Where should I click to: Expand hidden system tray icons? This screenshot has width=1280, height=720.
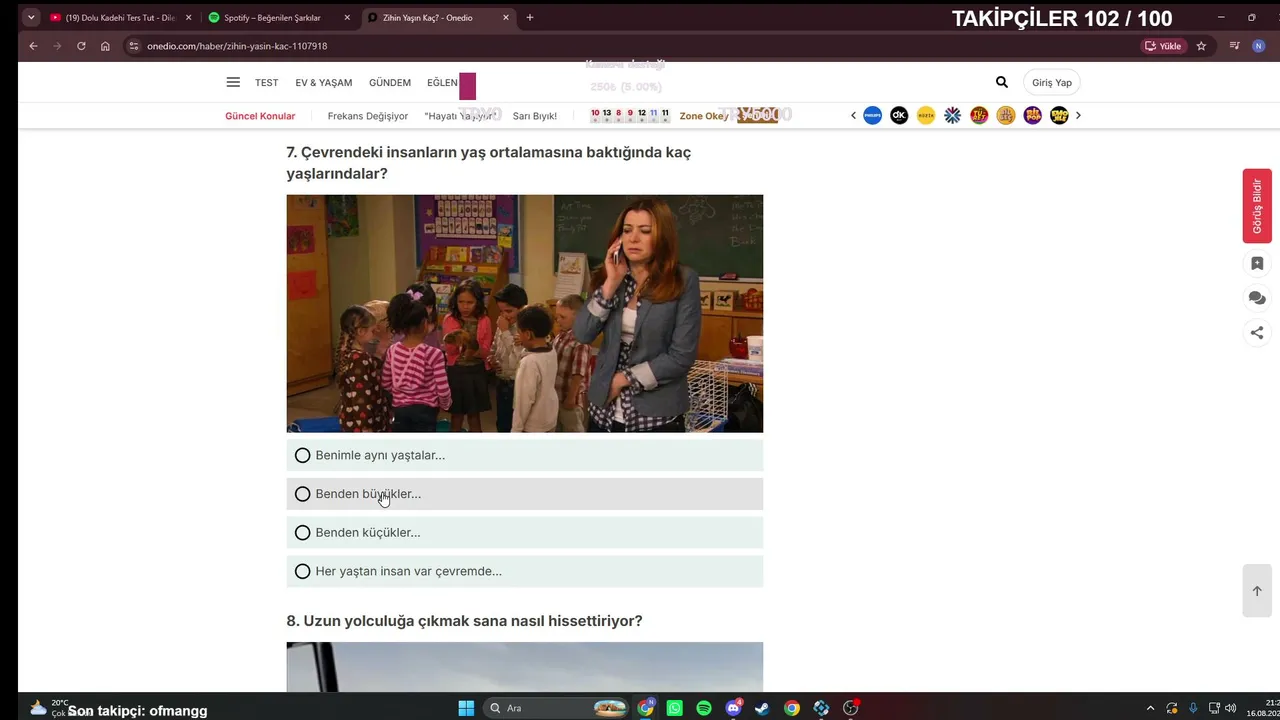[1150, 708]
